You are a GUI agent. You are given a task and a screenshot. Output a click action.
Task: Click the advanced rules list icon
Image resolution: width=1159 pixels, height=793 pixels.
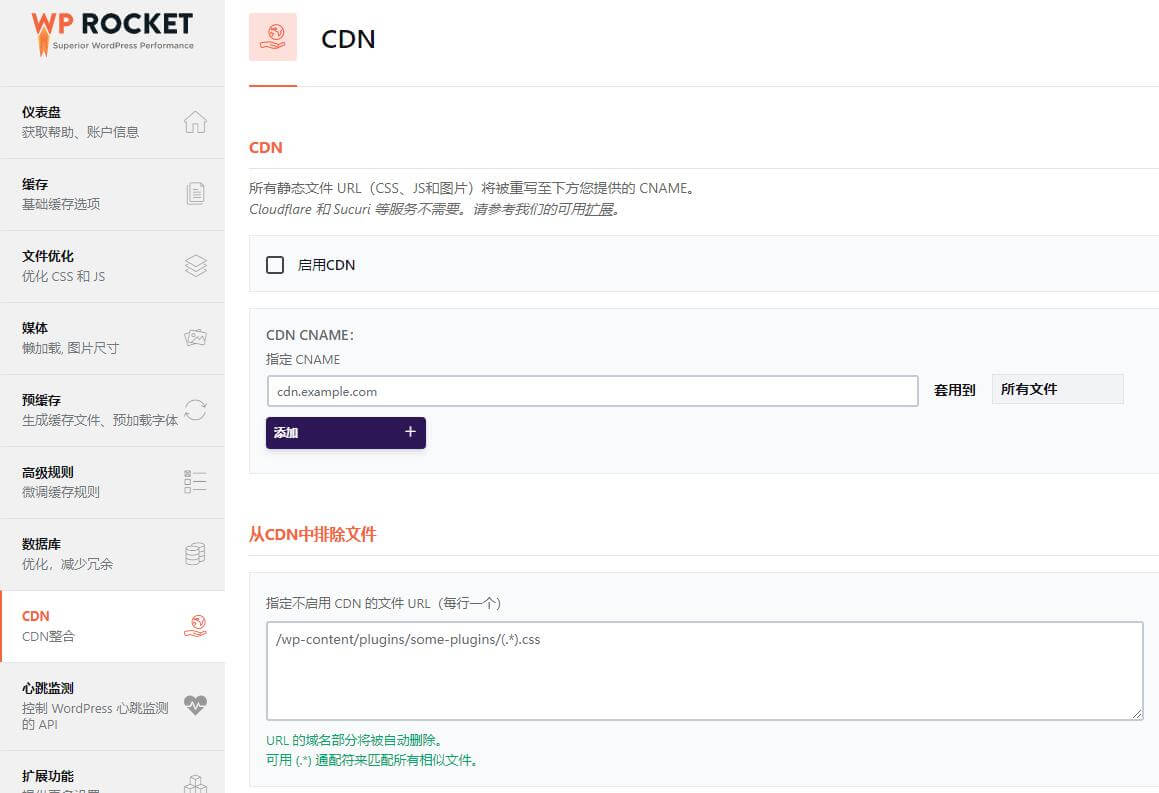click(x=195, y=482)
